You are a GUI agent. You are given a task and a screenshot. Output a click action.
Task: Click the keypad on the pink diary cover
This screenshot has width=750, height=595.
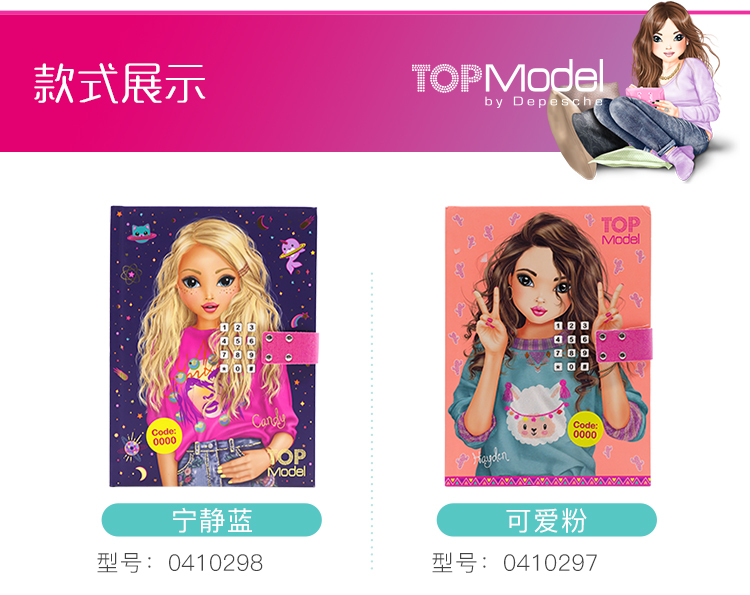571,346
